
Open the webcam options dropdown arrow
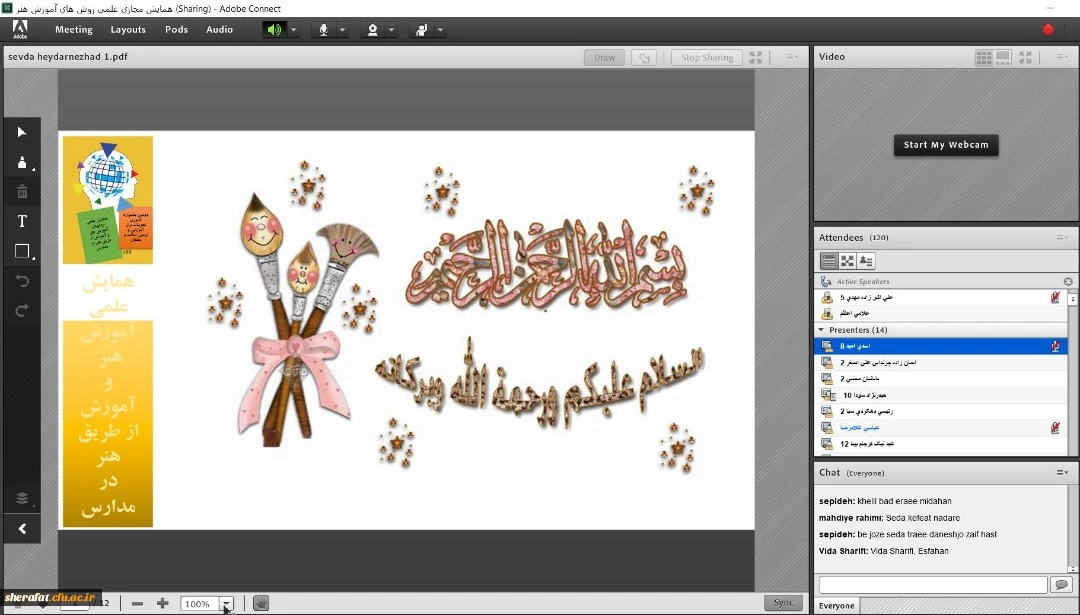pos(391,30)
